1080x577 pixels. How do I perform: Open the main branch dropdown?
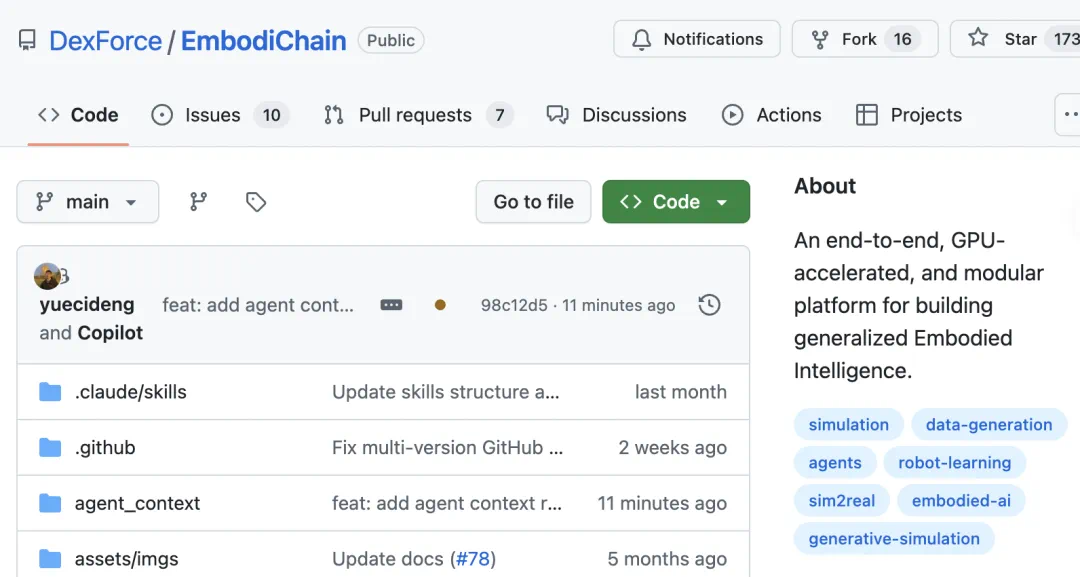[x=87, y=202]
